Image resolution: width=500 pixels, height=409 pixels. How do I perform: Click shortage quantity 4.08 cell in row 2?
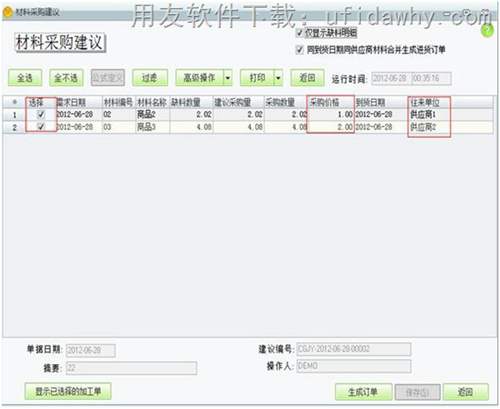[x=191, y=127]
